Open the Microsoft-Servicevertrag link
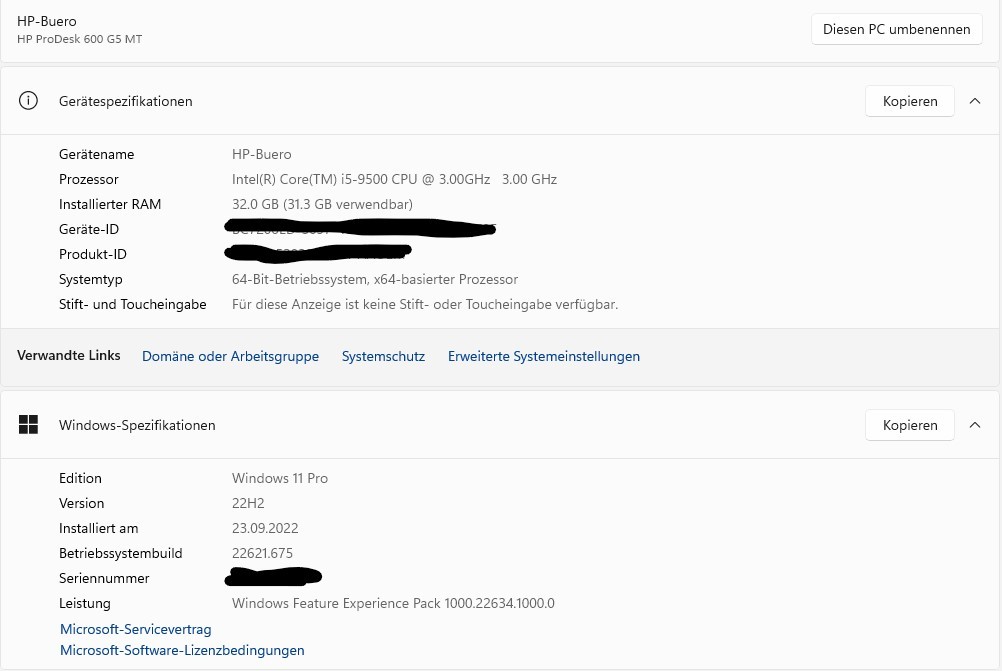The image size is (1002, 671). pyautogui.click(x=135, y=629)
